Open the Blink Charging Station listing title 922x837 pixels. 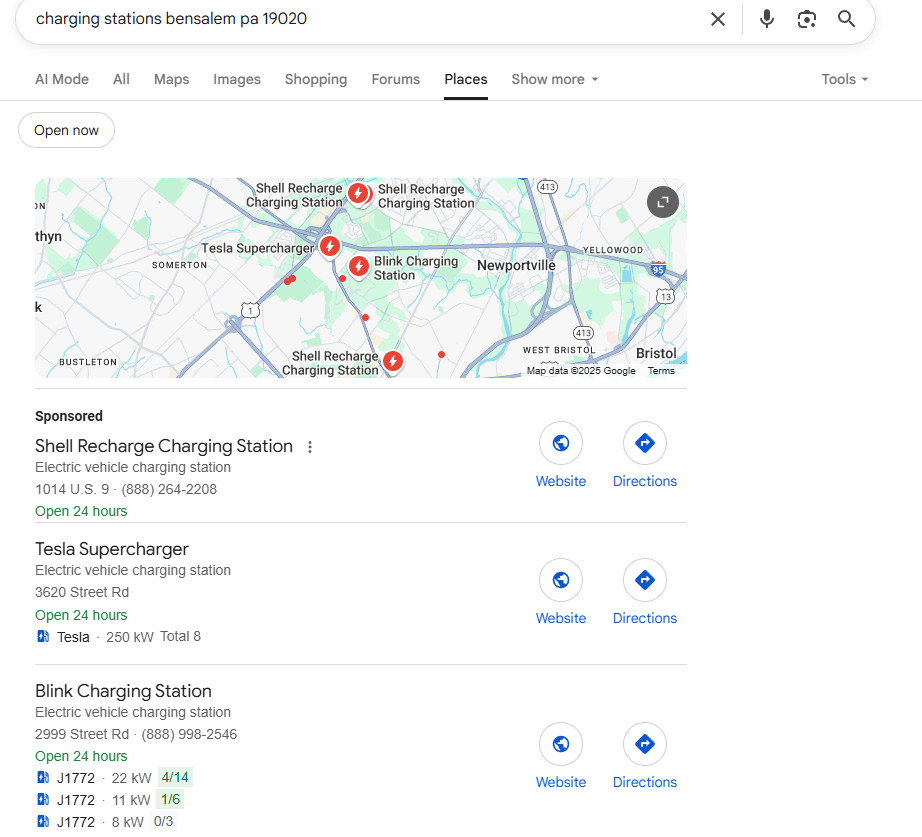coord(123,691)
